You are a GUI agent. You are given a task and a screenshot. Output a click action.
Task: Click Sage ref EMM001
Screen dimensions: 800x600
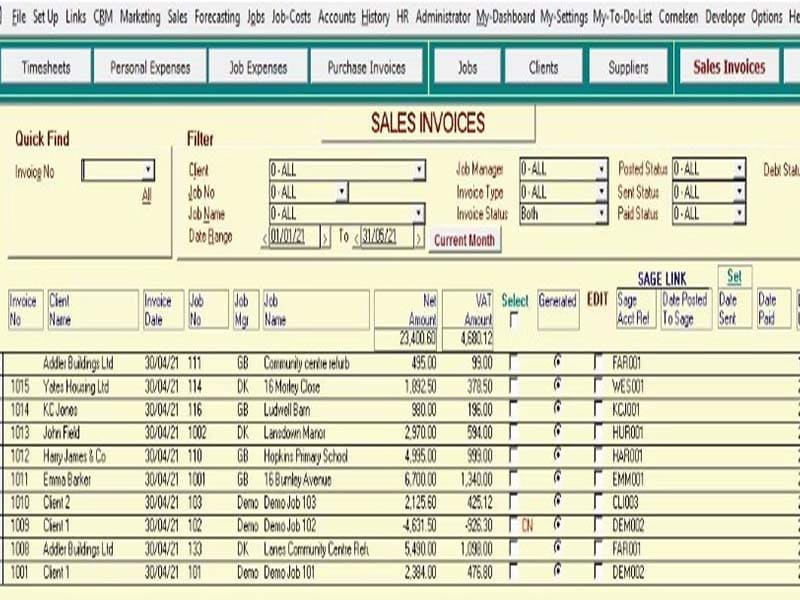pyautogui.click(x=628, y=479)
